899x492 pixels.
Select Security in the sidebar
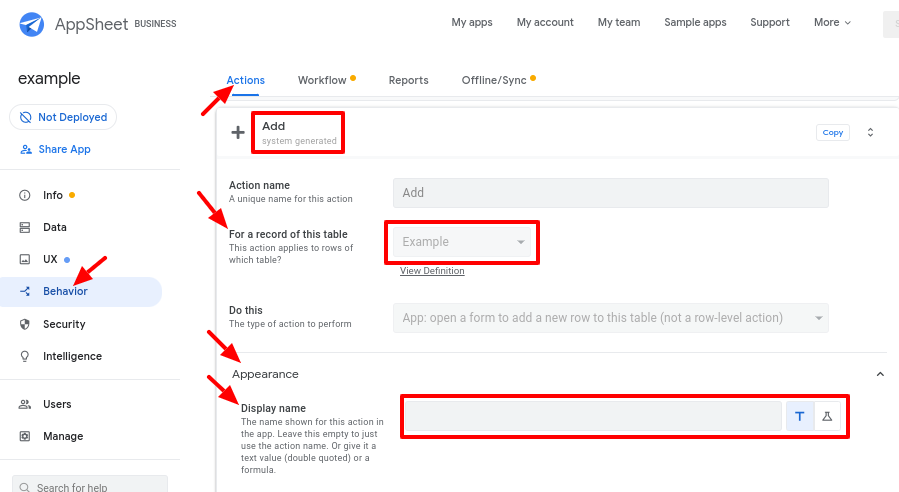[x=64, y=325]
